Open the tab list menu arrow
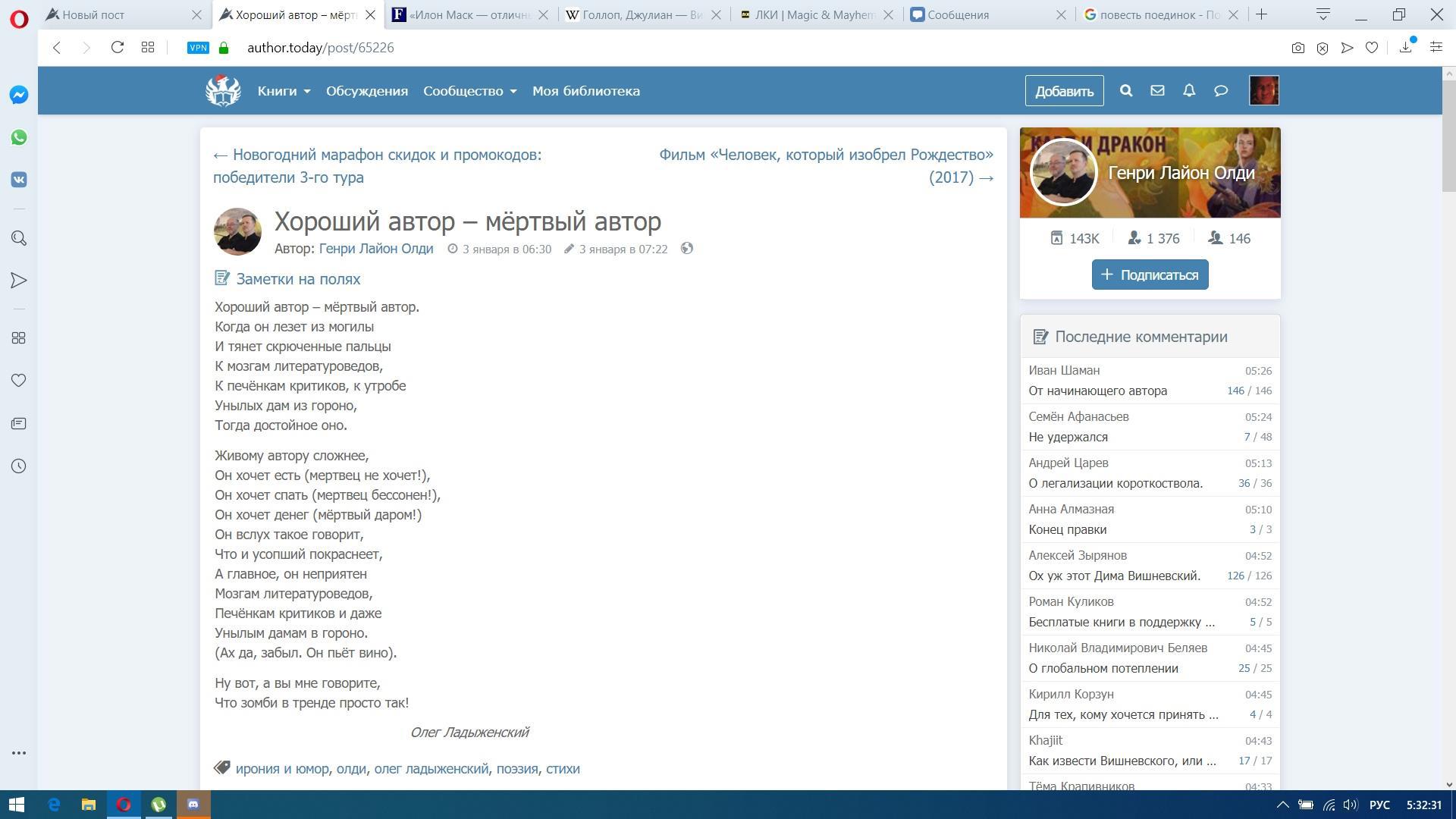Image resolution: width=1456 pixels, height=819 pixels. click(x=1323, y=14)
